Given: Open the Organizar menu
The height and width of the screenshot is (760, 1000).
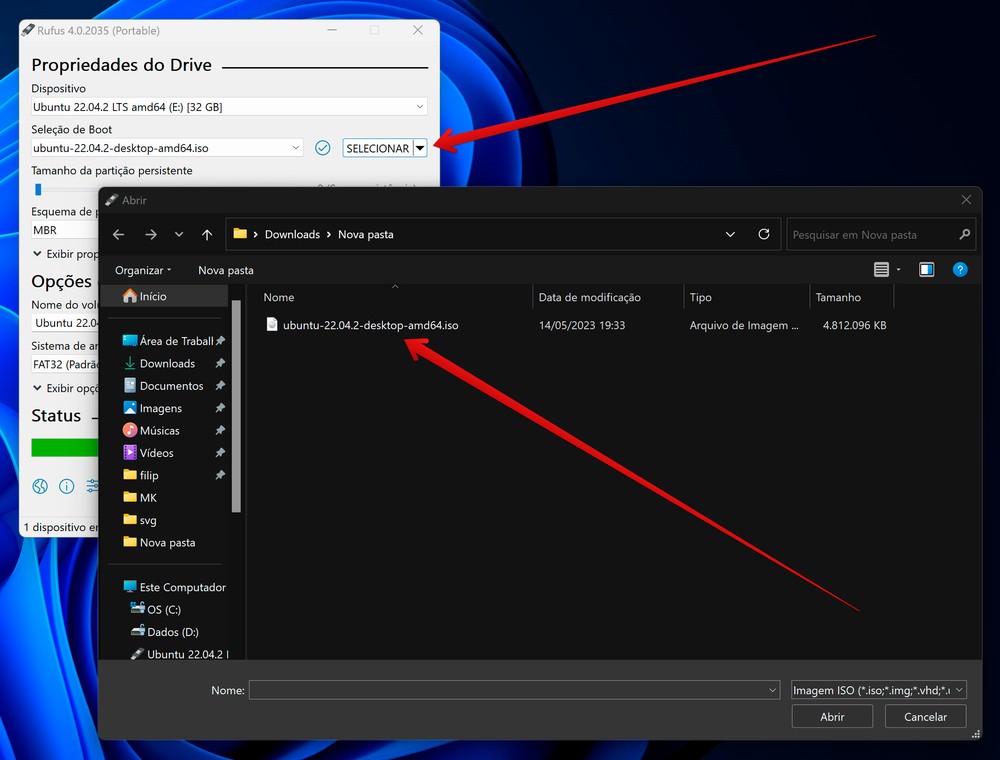Looking at the screenshot, I should point(143,270).
